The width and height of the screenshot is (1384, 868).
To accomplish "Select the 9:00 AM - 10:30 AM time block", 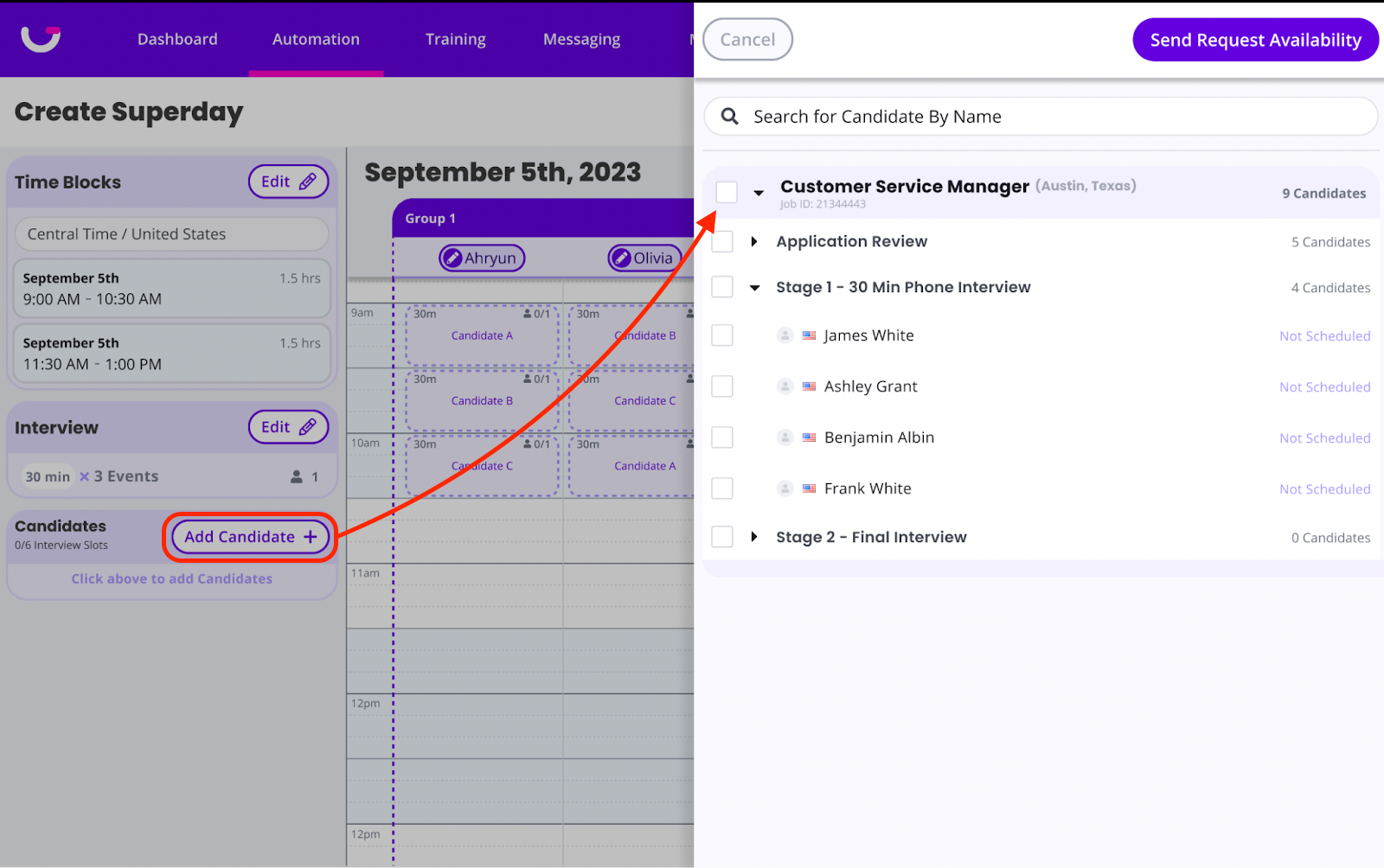I will pos(172,289).
